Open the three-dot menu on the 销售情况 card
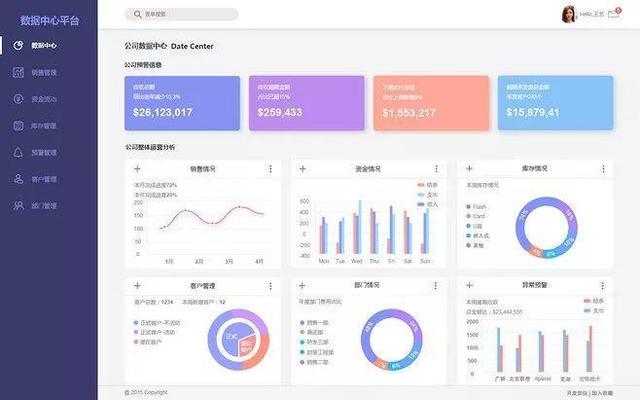640x400 pixels. click(x=270, y=169)
